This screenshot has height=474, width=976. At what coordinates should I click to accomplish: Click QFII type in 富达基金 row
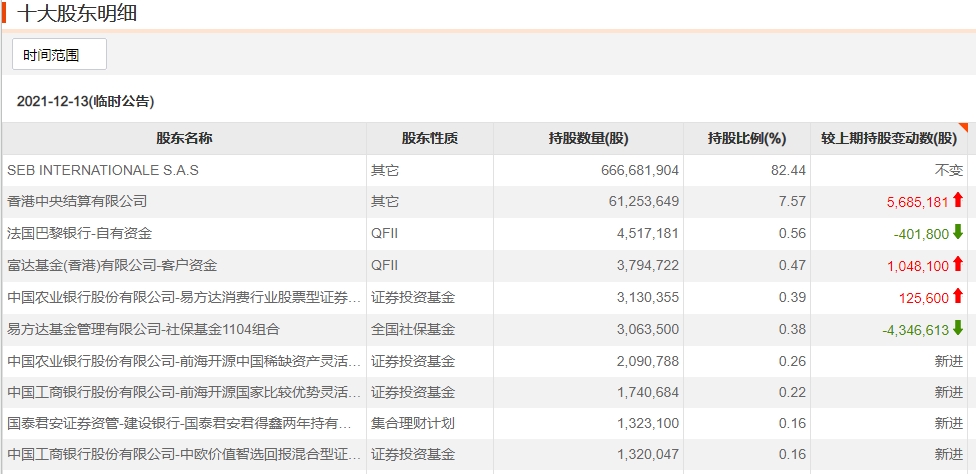(x=385, y=266)
